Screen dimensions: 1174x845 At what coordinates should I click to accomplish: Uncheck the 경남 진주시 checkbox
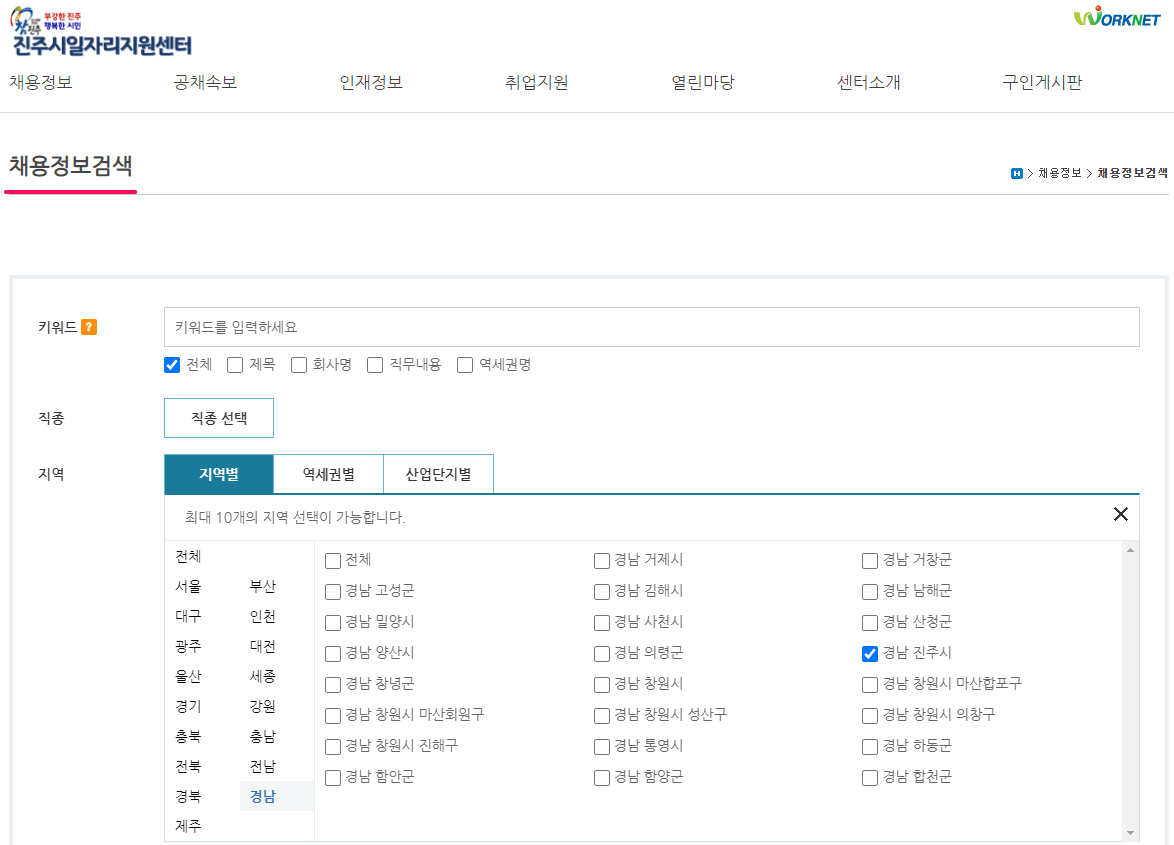(869, 653)
